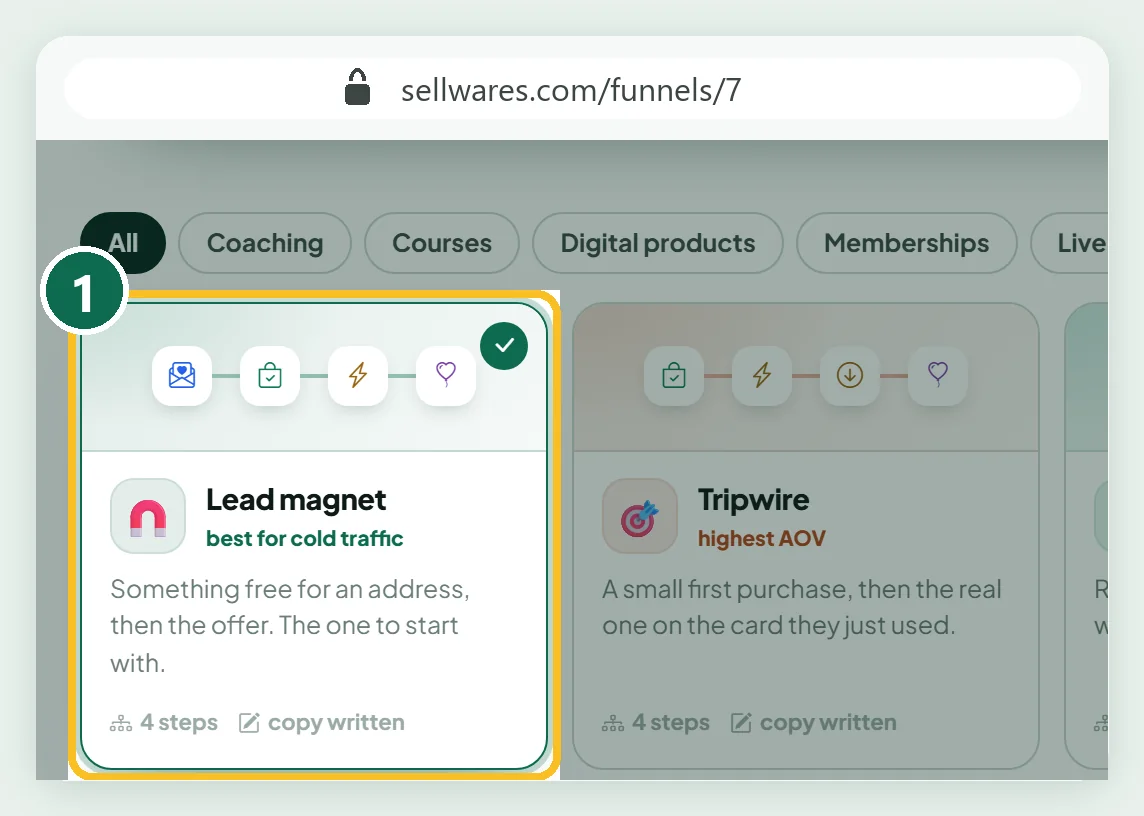Image resolution: width=1144 pixels, height=816 pixels.
Task: Click the envelope step icon in Lead magnet card
Action: click(x=182, y=375)
